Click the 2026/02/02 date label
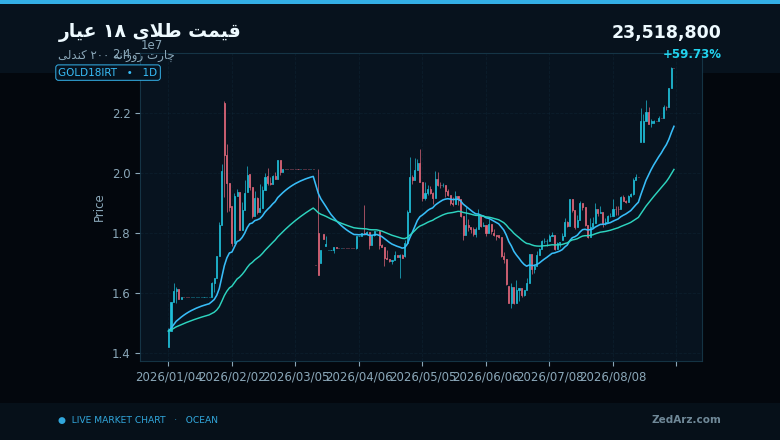780x440 pixels. 232,377
